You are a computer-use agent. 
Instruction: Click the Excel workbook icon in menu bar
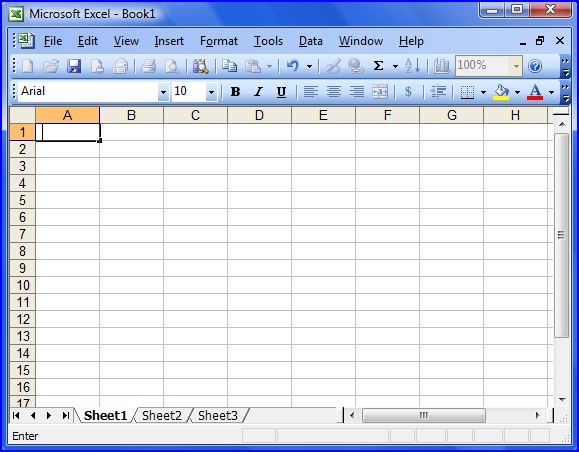click(x=26, y=41)
